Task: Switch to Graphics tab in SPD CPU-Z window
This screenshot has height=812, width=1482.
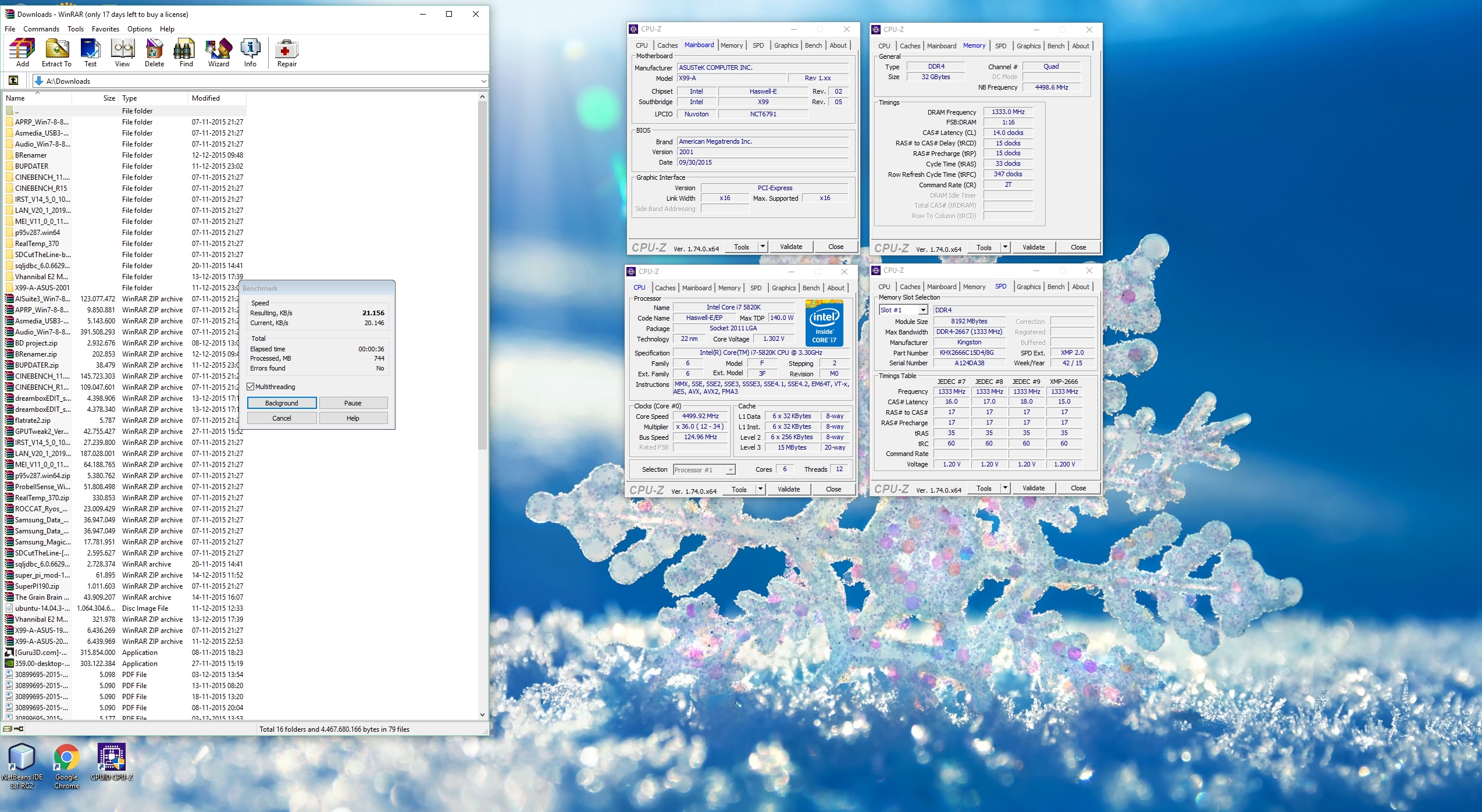Action: point(1028,287)
